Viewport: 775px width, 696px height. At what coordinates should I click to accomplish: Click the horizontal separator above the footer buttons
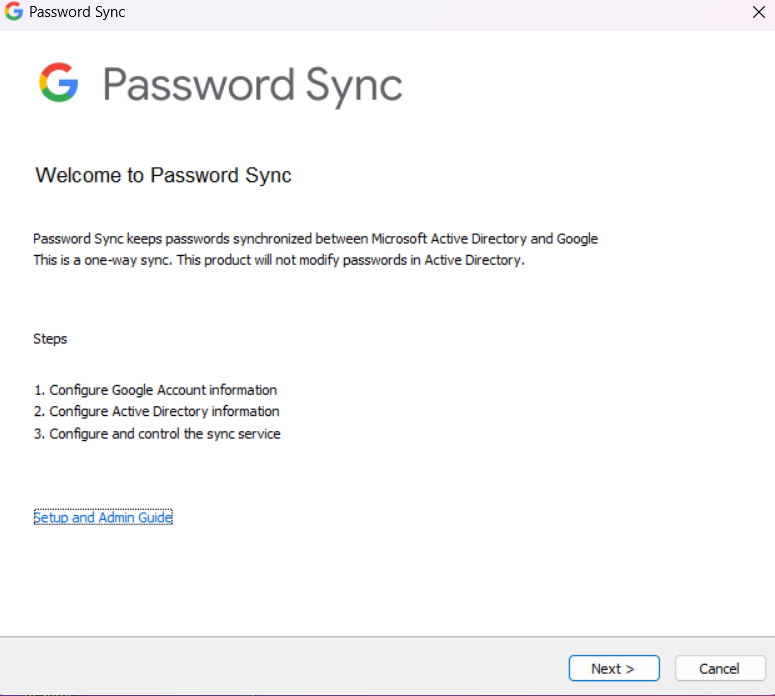coord(388,637)
